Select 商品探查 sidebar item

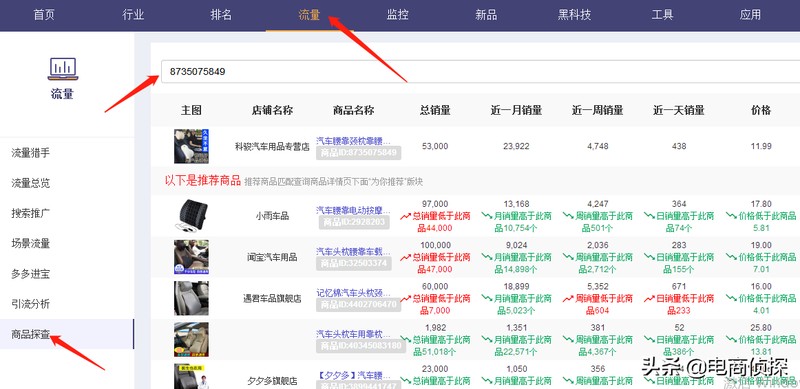click(x=31, y=334)
